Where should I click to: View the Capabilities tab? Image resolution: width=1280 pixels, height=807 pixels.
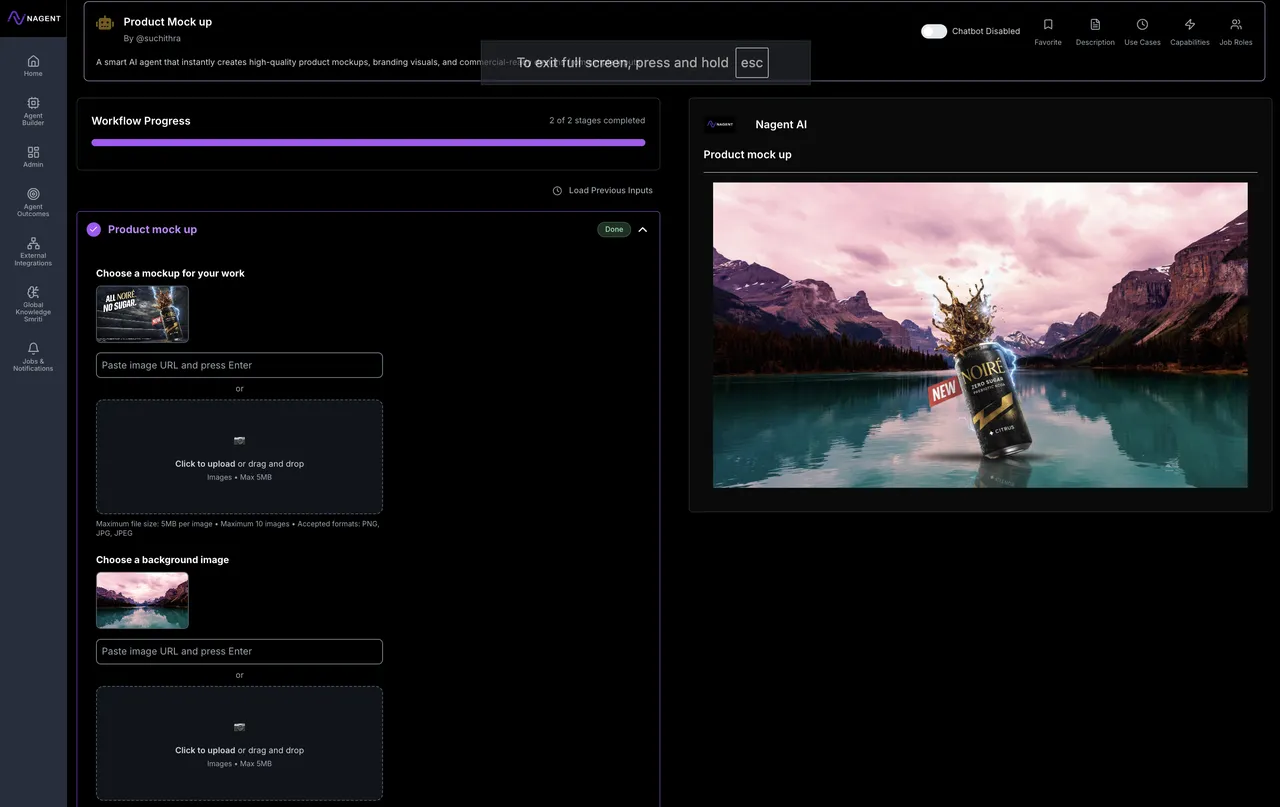point(1189,31)
